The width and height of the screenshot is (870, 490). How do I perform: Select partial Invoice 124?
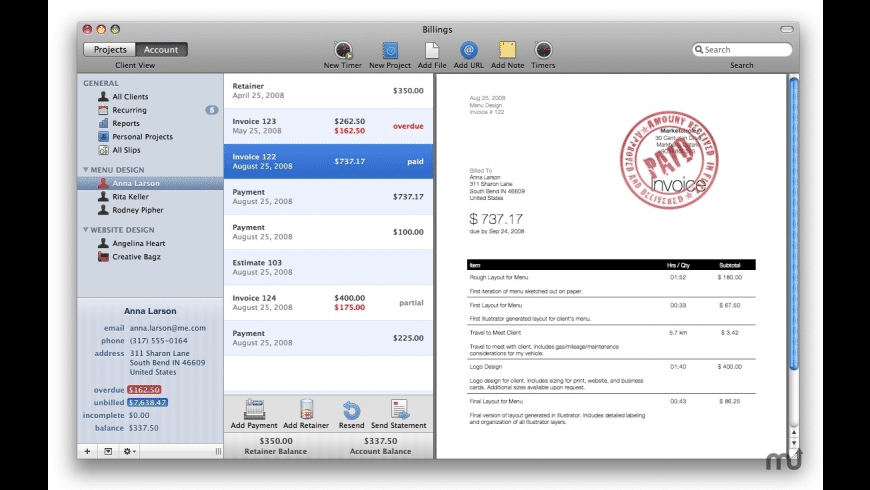pos(328,302)
